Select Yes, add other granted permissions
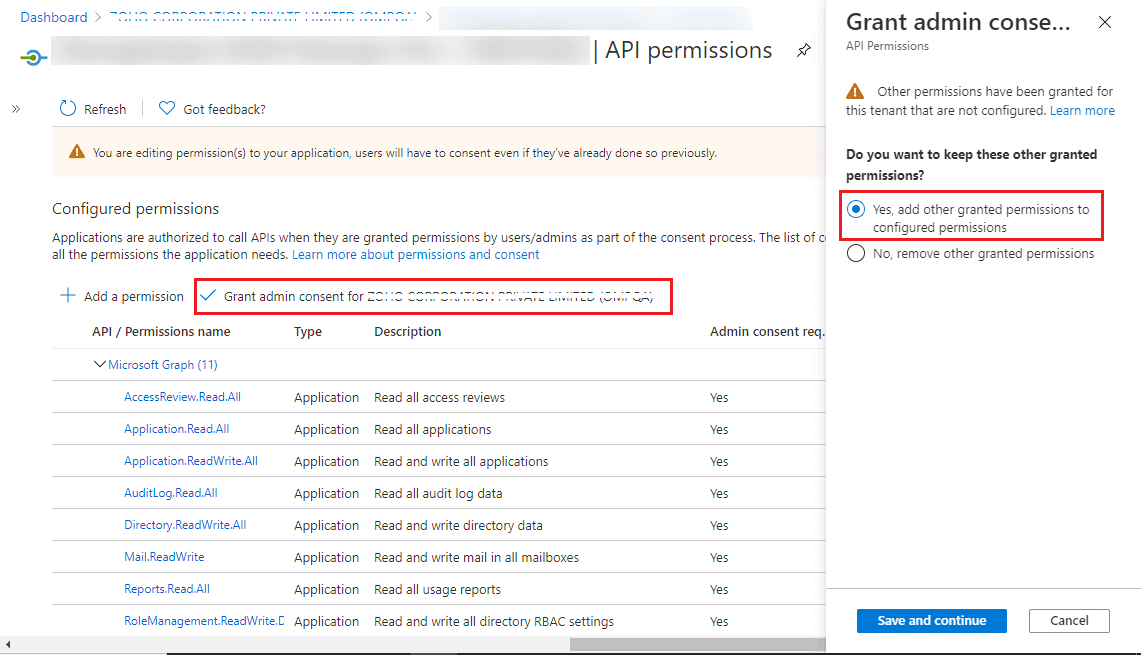This screenshot has height=655, width=1141. pyautogui.click(x=855, y=209)
